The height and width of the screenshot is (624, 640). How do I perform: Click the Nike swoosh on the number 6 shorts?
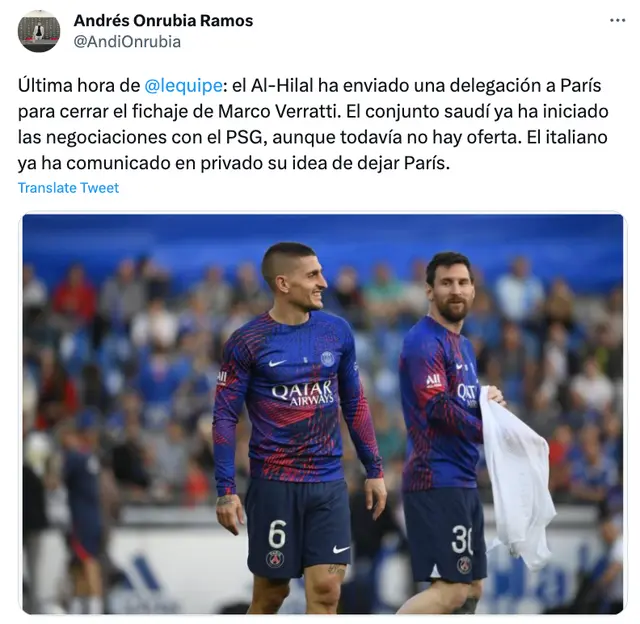pos(341,549)
